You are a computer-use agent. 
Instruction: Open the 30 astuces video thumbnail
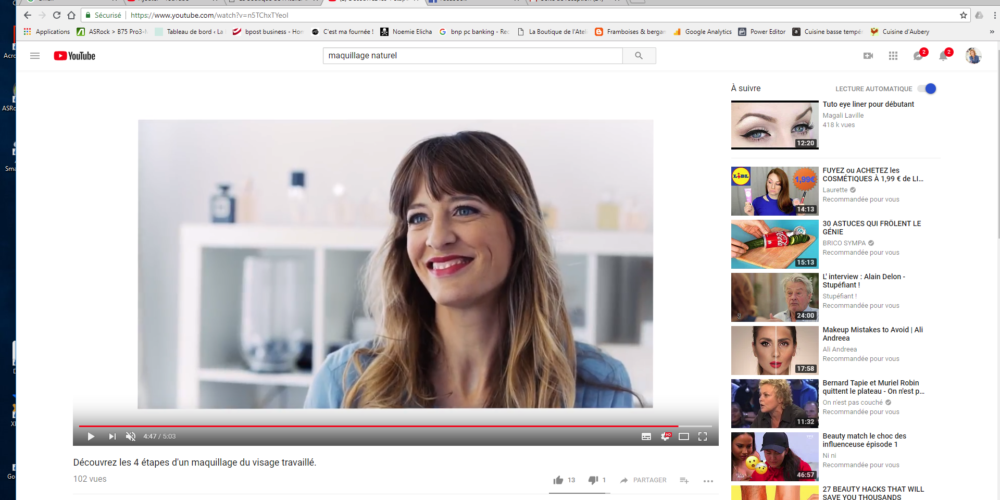pyautogui.click(x=775, y=244)
